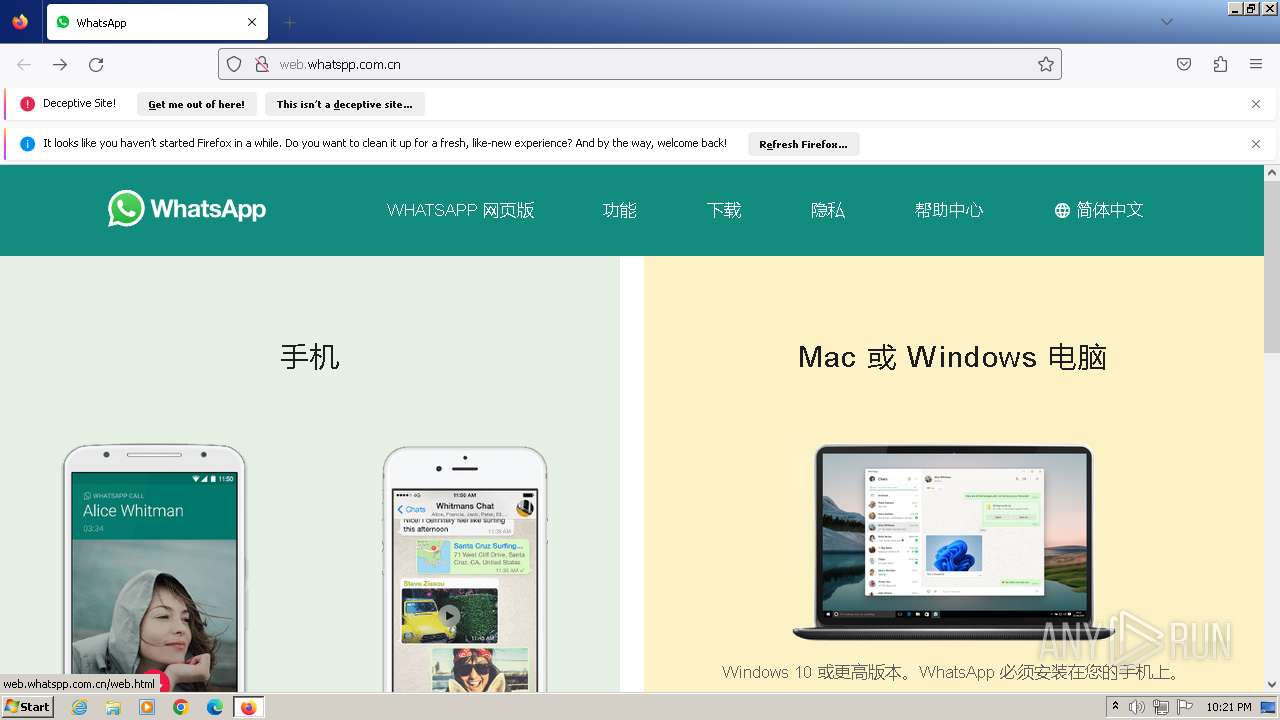Click the insecure connection padlock icon
1280x720 pixels.
click(262, 64)
